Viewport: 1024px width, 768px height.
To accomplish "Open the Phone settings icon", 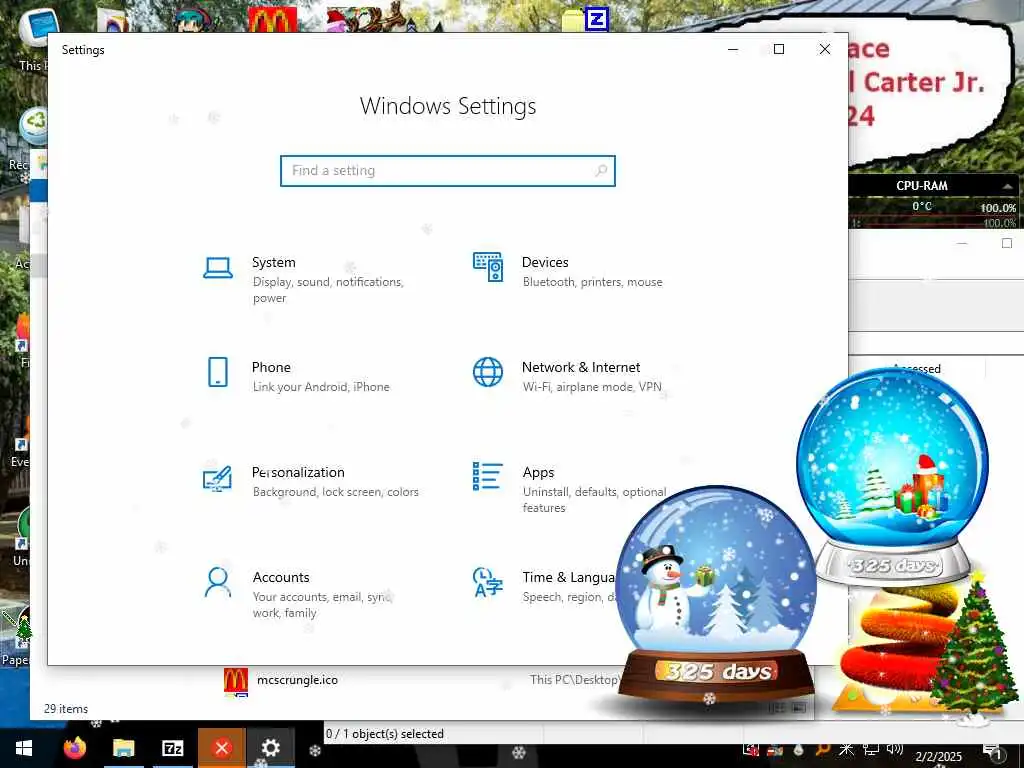I will click(217, 372).
